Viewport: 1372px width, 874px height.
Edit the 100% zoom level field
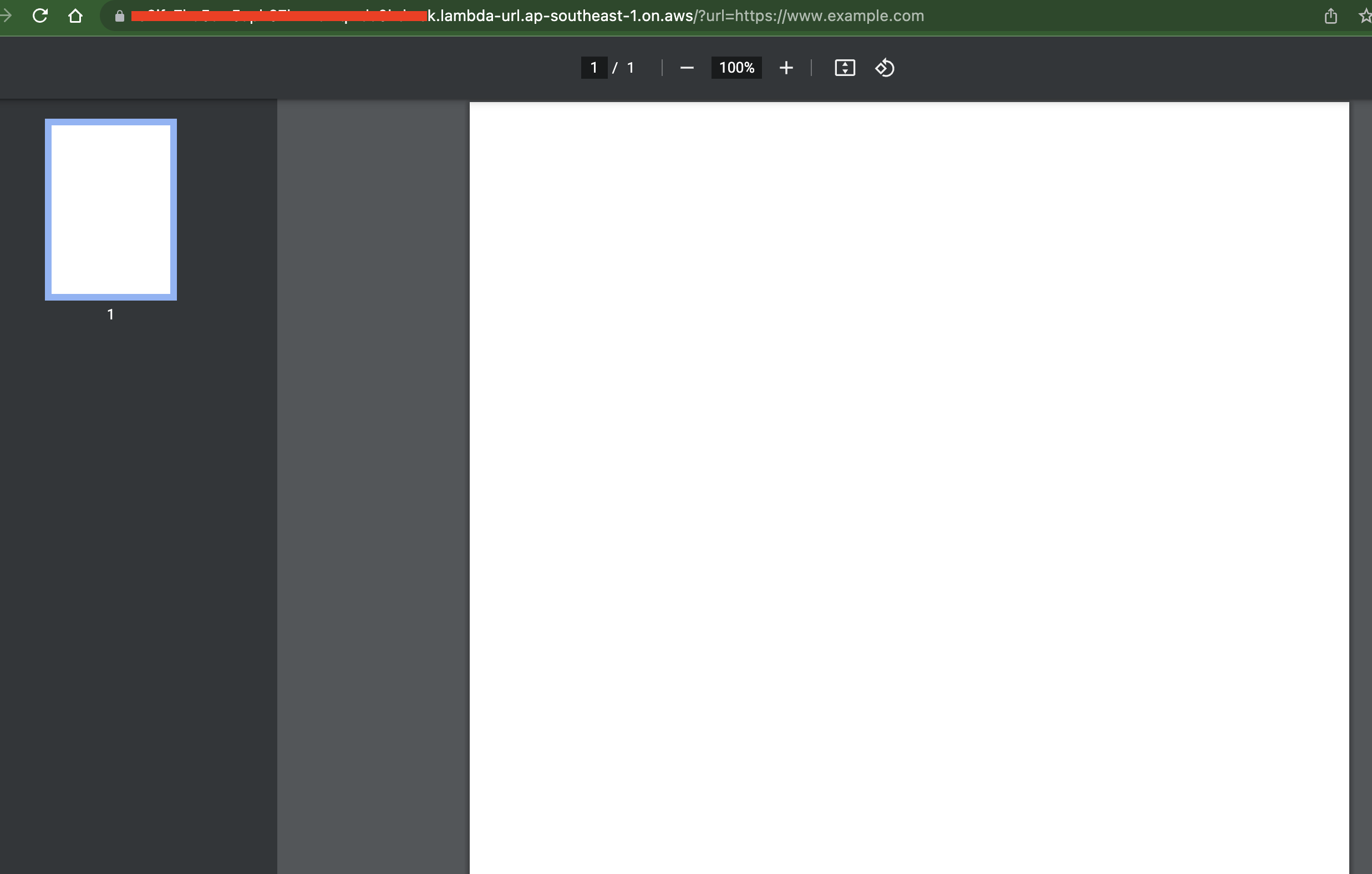tap(736, 68)
